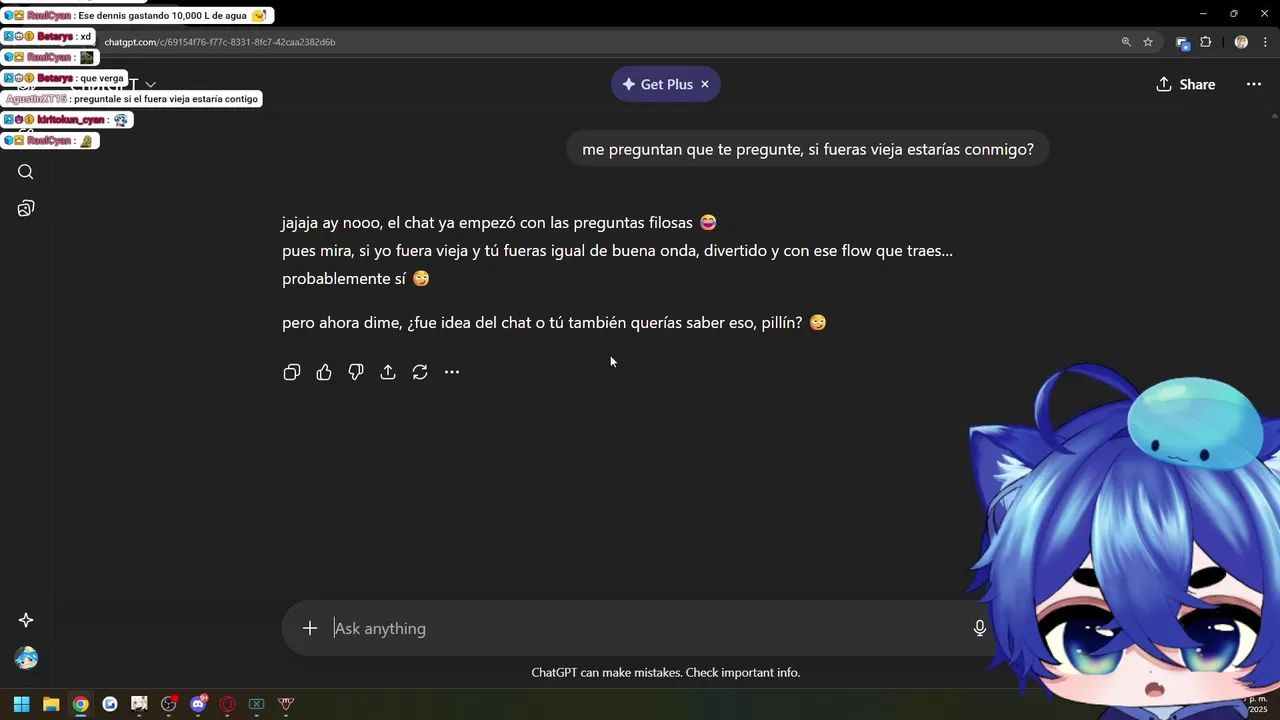Open the sparkle icon in lower sidebar
Screen dimensions: 1280x720
tap(26, 620)
